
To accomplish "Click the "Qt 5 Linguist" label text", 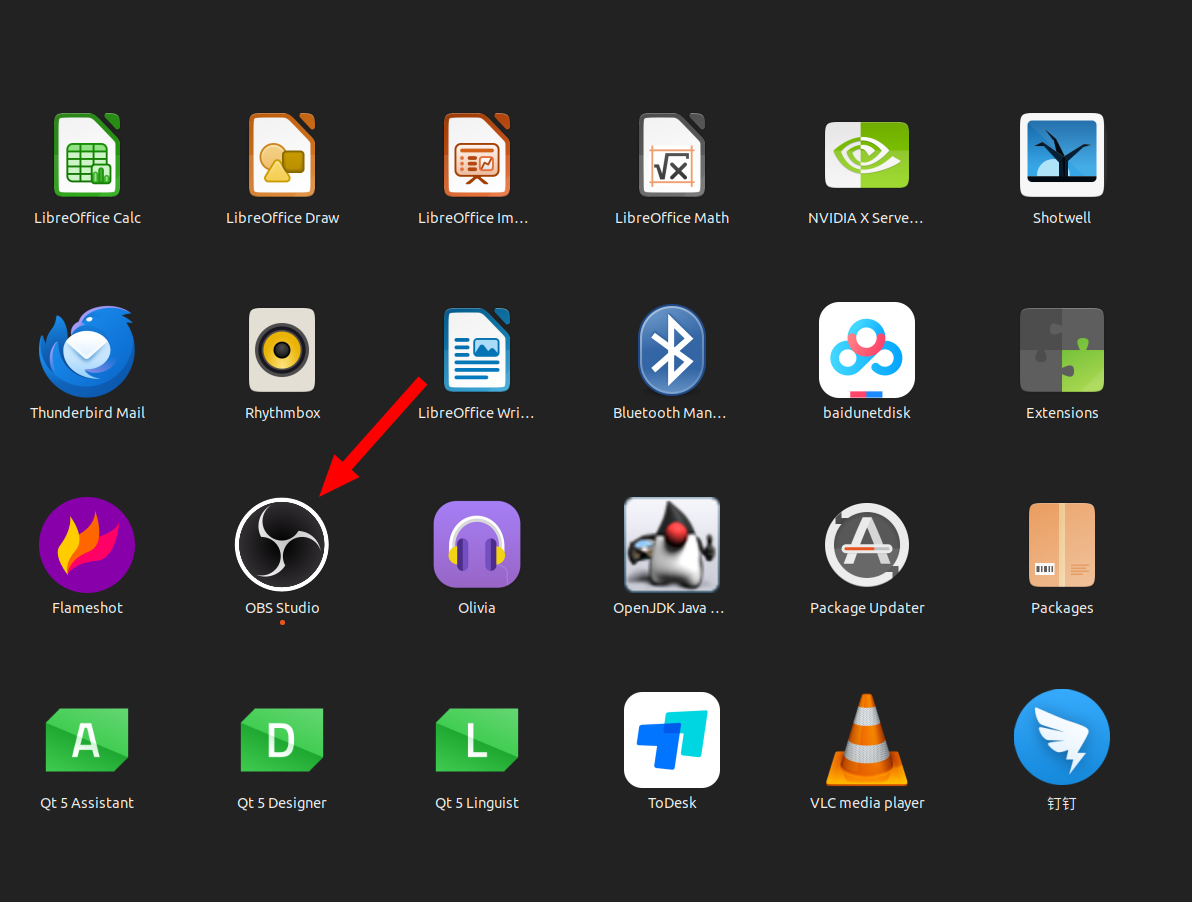I will (477, 803).
